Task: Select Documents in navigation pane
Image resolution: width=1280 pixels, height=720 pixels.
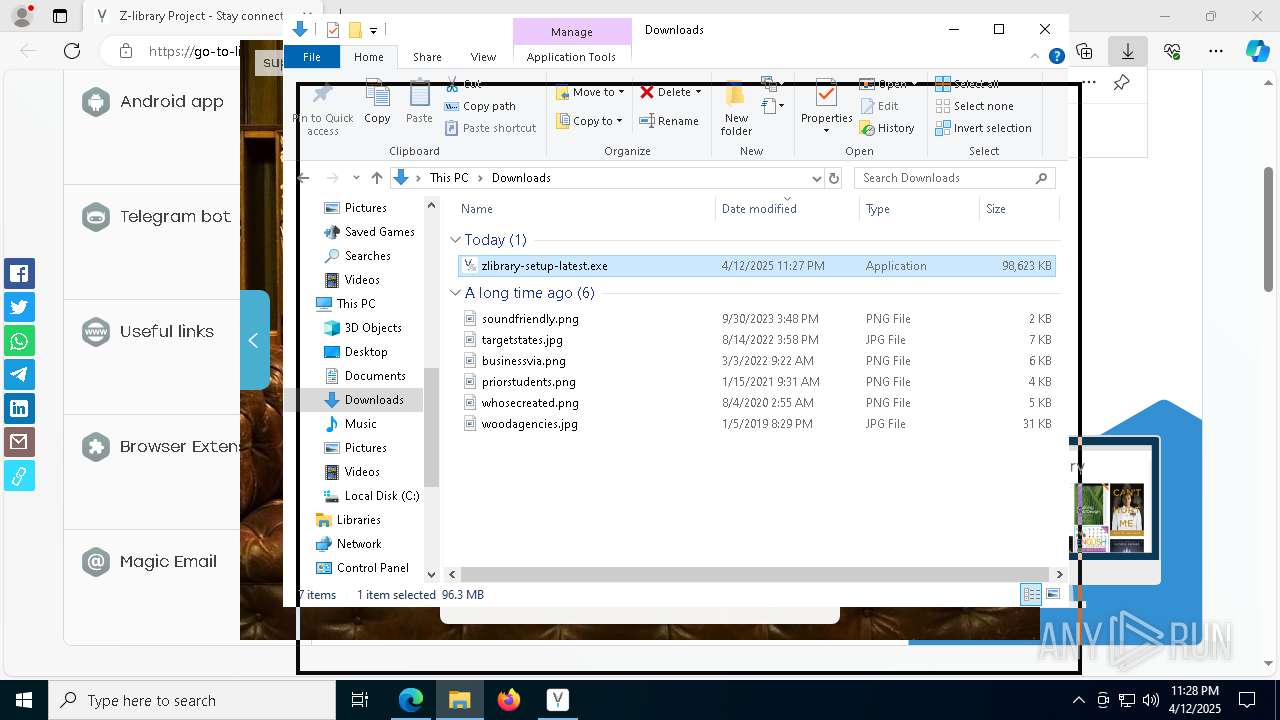Action: point(365,376)
